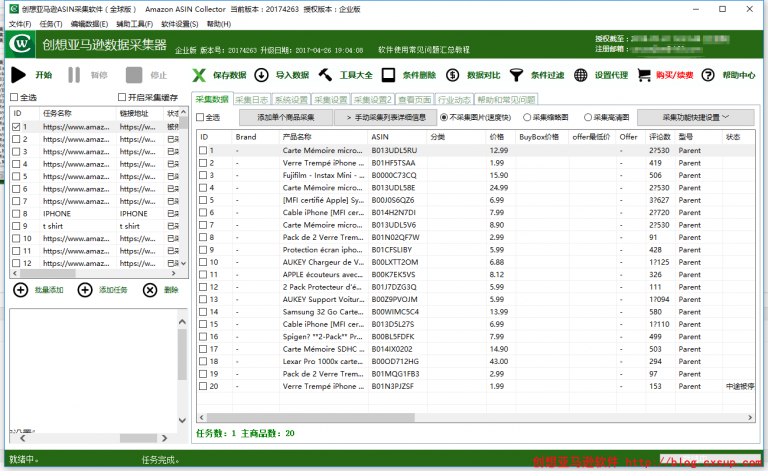Switch to the 系统设置 tab
The height and width of the screenshot is (471, 768).
[291, 100]
